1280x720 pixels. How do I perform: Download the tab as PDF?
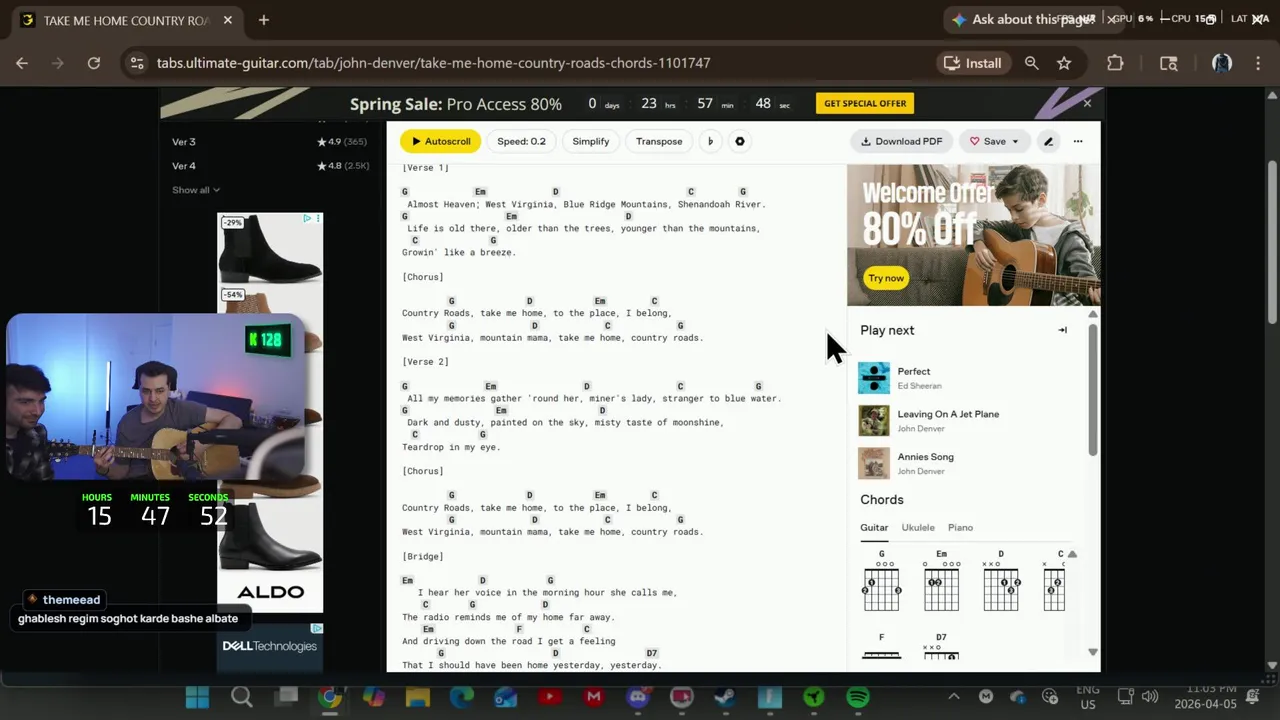pyautogui.click(x=902, y=141)
